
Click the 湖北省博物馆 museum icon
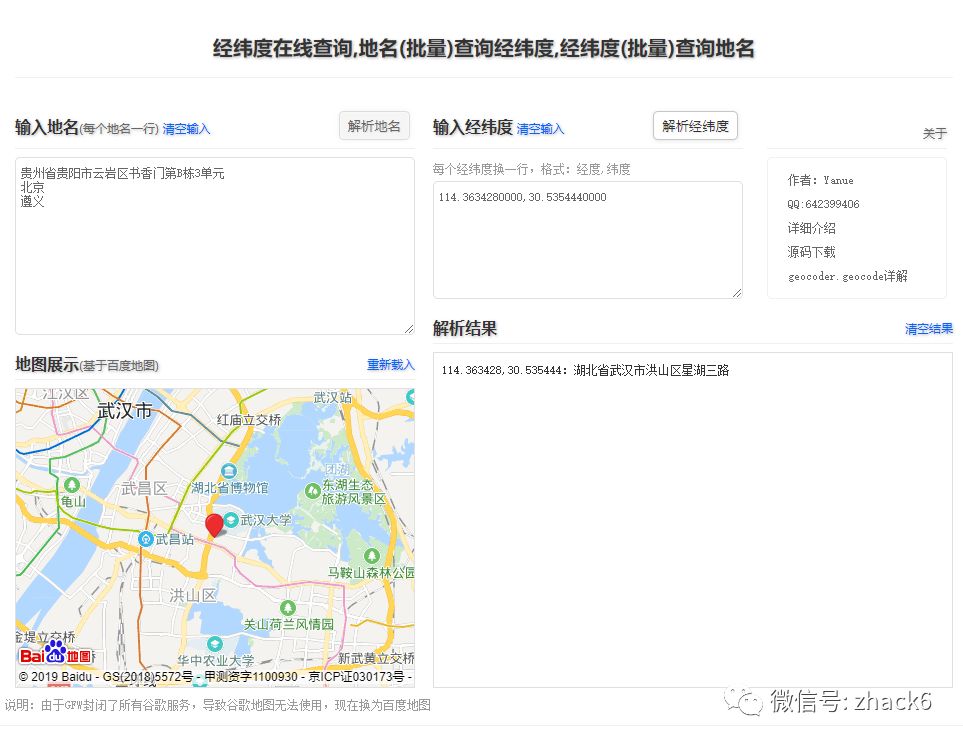(228, 471)
